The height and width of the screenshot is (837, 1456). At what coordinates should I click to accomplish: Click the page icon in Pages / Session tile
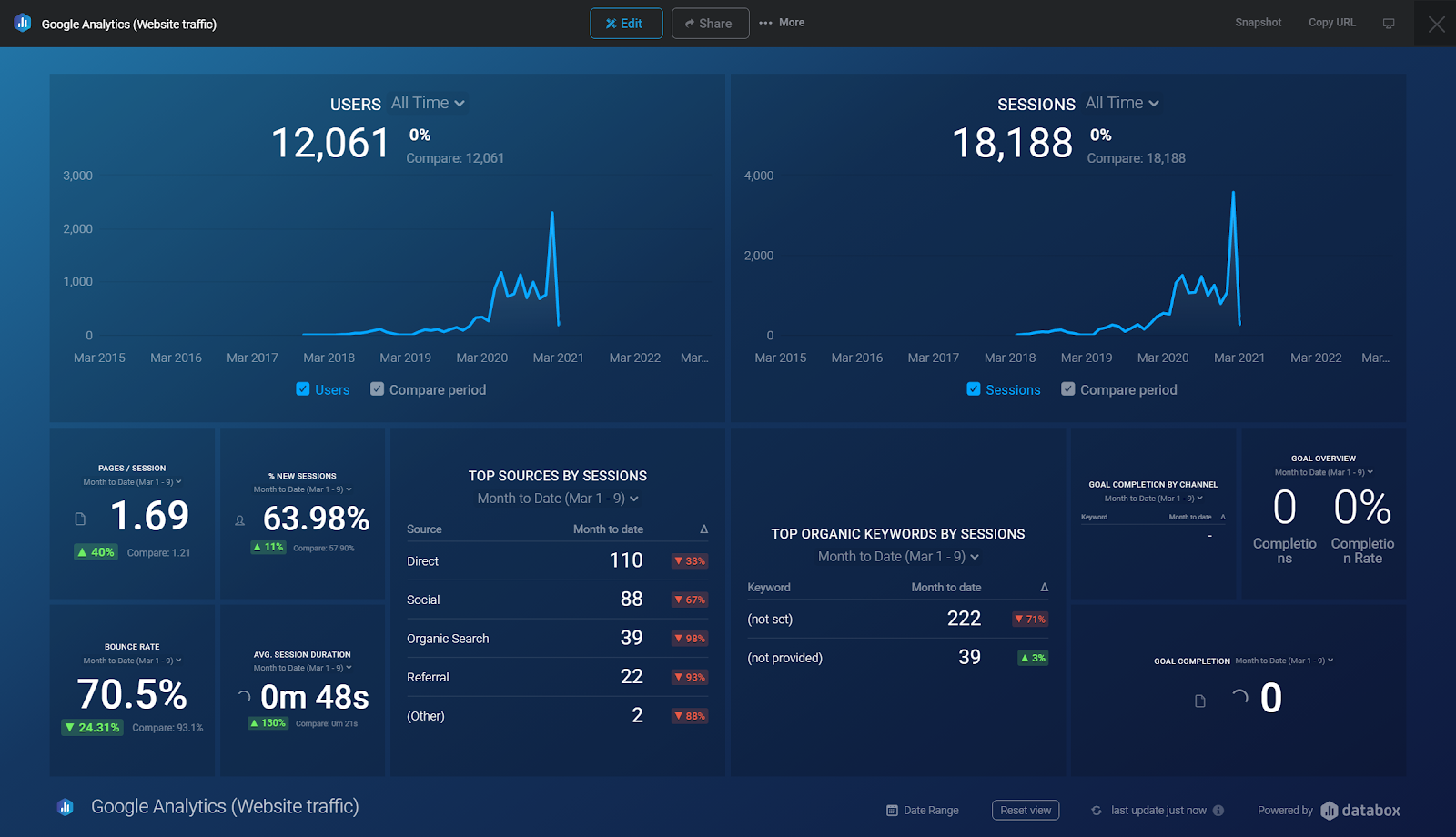click(80, 519)
